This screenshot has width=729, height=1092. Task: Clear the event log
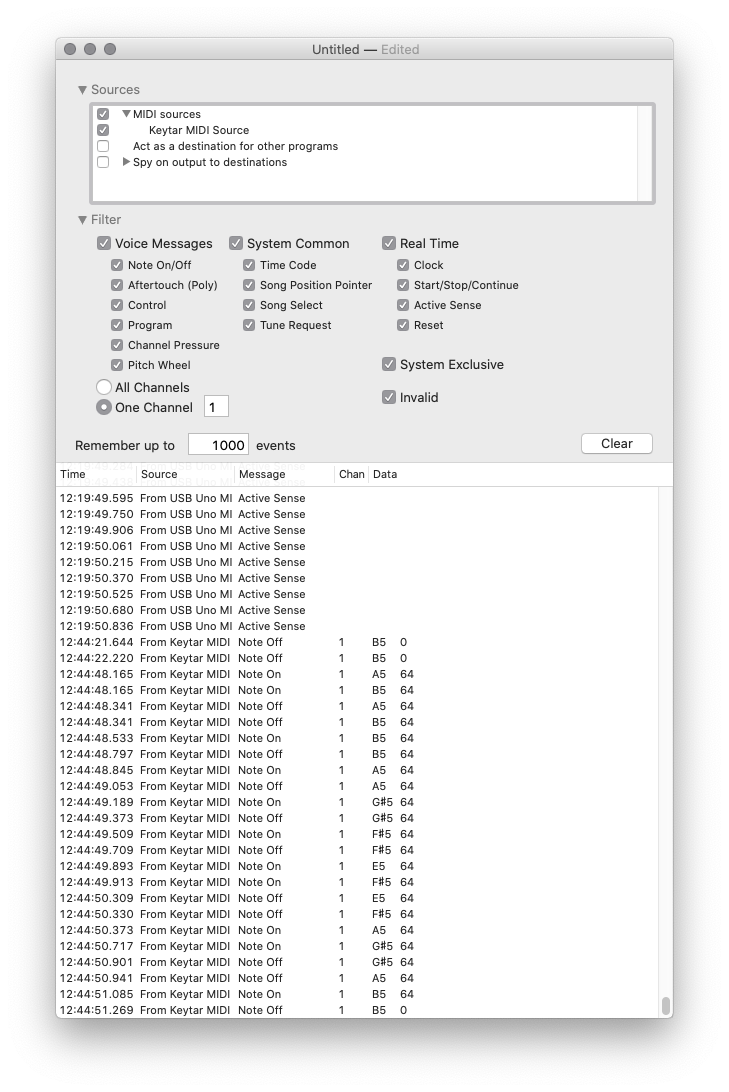616,444
